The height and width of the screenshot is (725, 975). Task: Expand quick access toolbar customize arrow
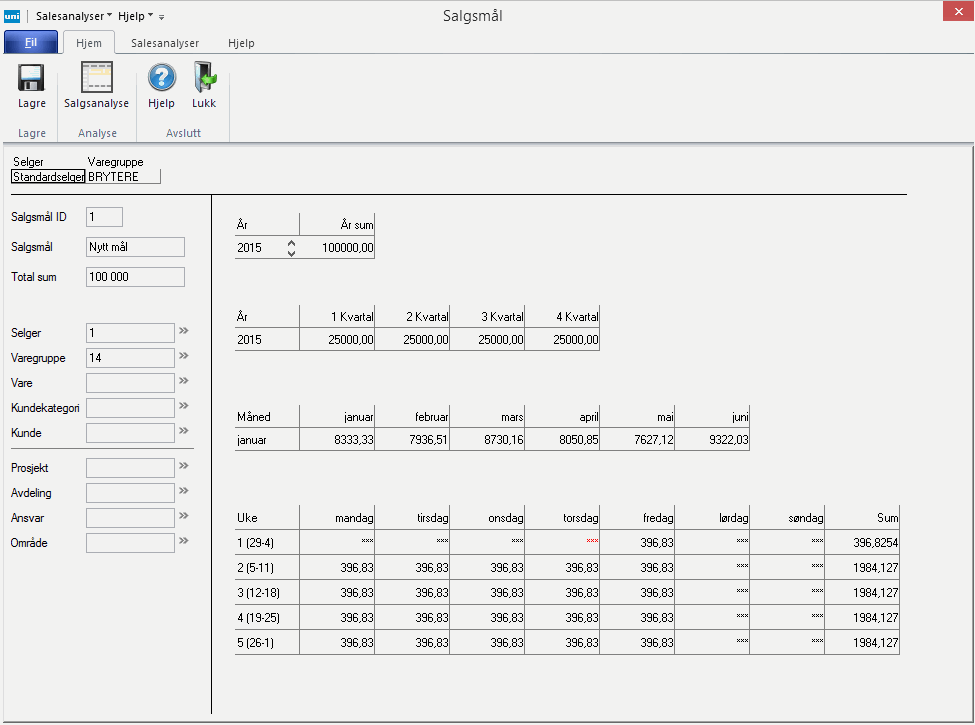click(162, 17)
